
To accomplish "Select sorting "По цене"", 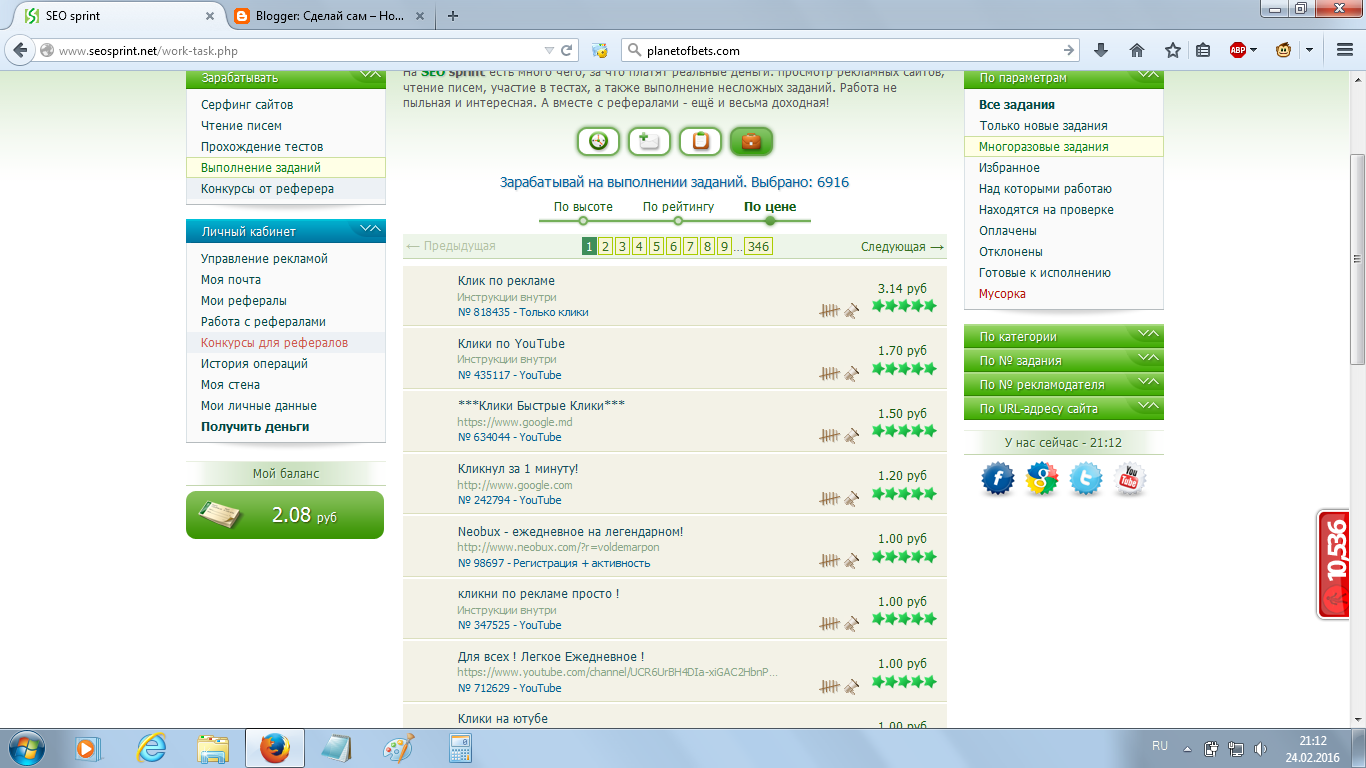I will point(770,207).
